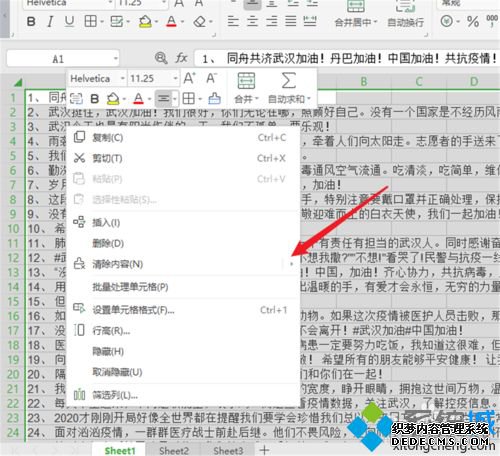500x456 pixels.
Task: Open the A1 name box dropdown
Action: [x=115, y=59]
